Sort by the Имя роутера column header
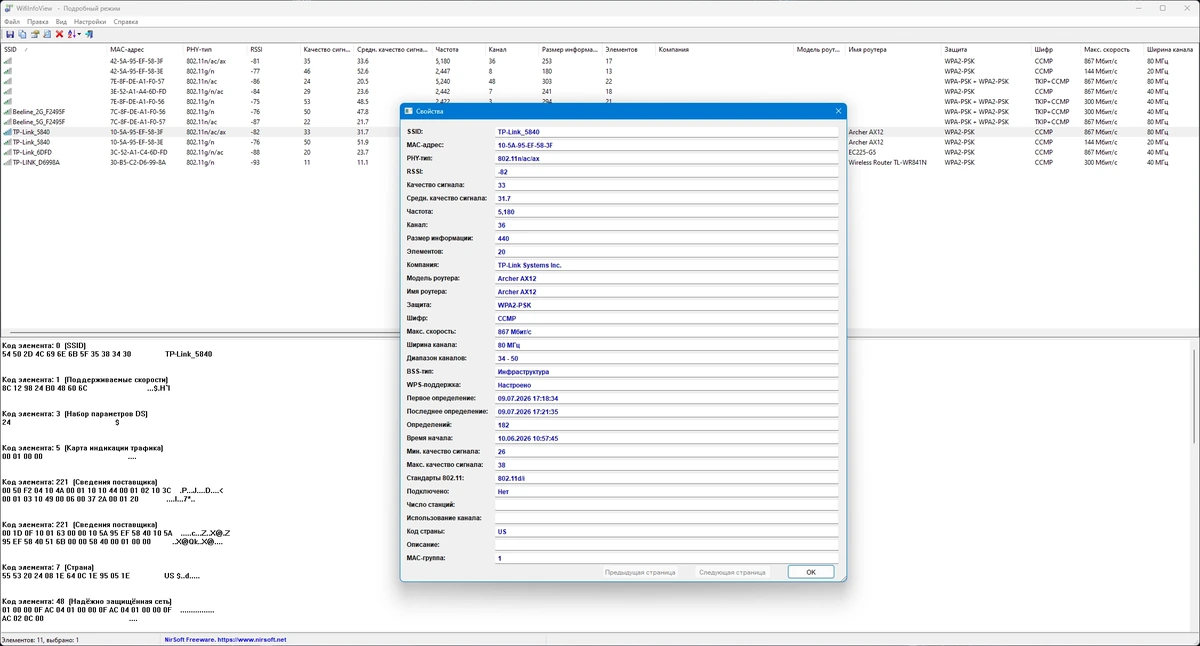Viewport: 1200px width, 646px height. tap(893, 49)
